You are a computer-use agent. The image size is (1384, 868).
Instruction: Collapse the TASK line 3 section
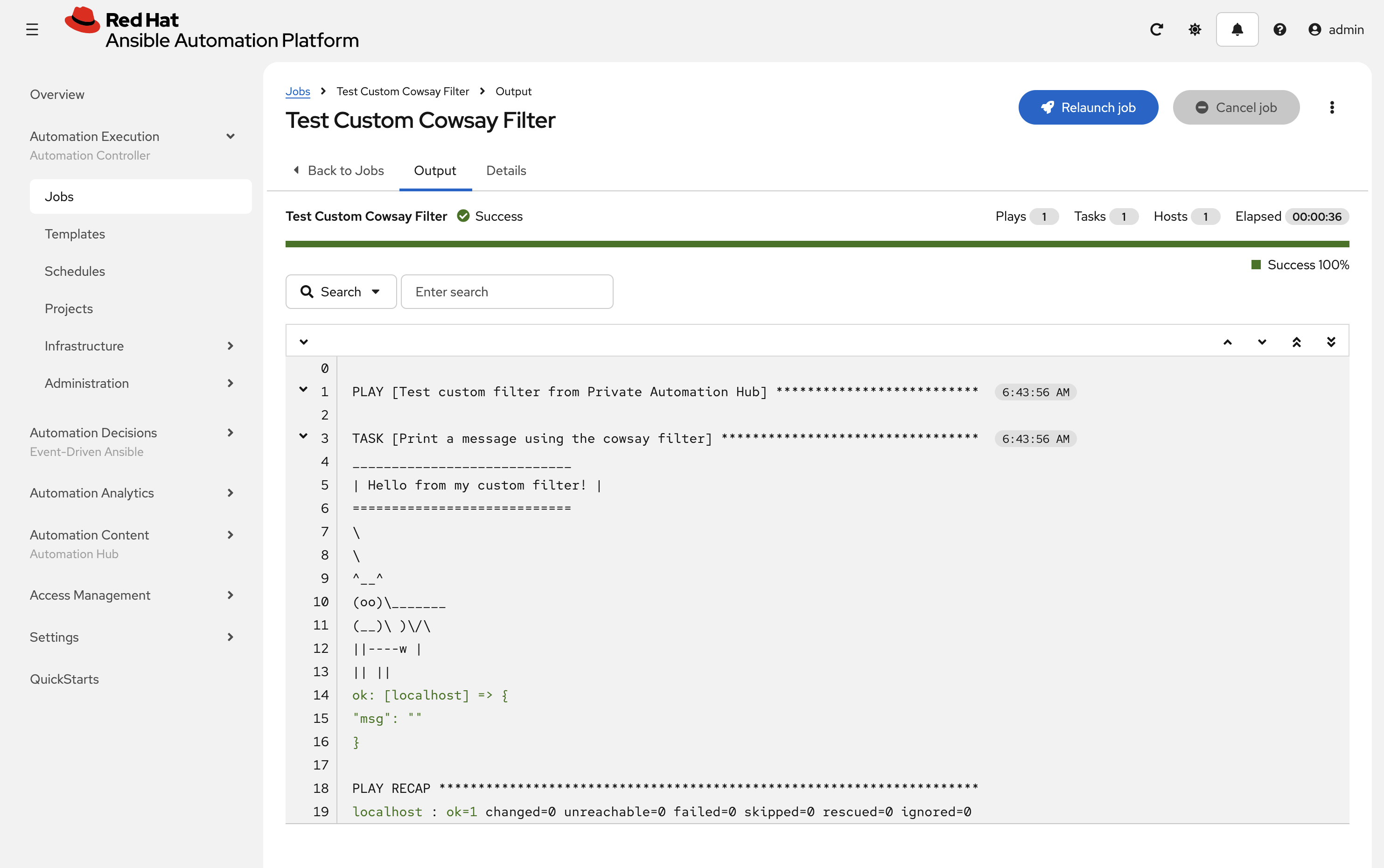coord(303,436)
